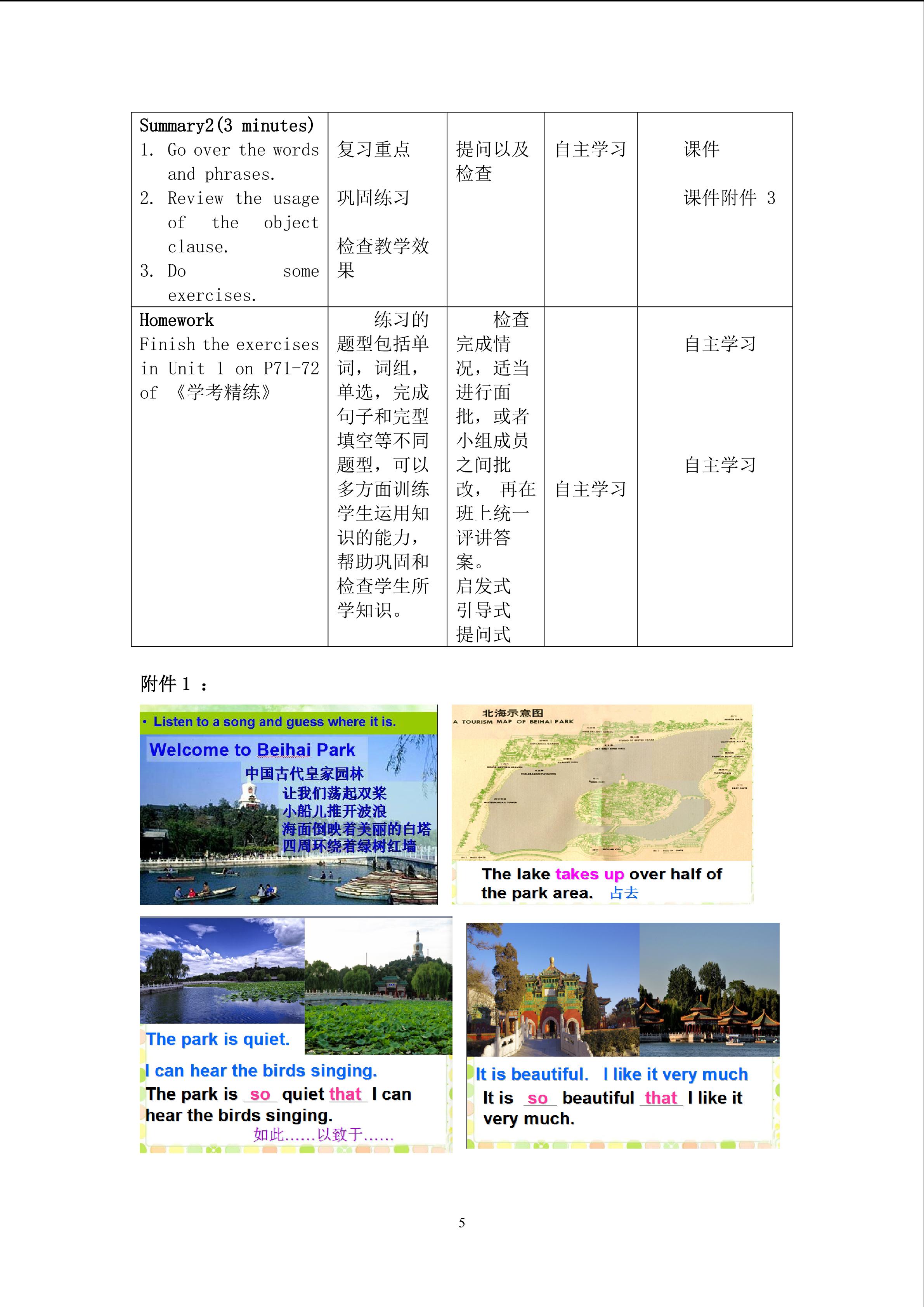Click the 'Summary2(3 minutes)' heading

(227, 125)
